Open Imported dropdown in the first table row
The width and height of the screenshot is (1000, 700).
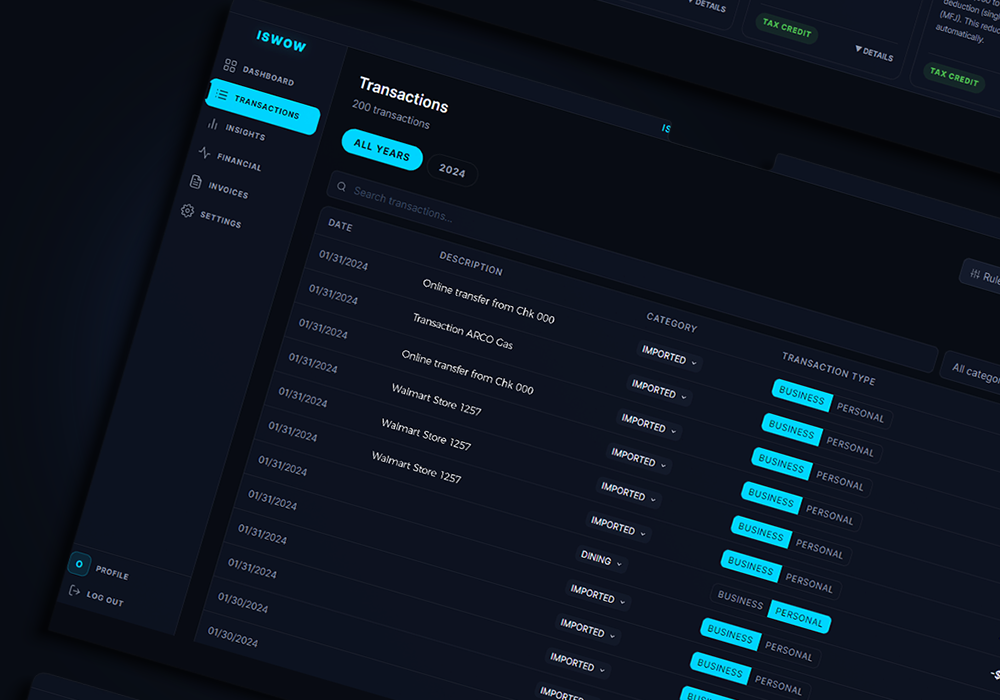tap(670, 354)
